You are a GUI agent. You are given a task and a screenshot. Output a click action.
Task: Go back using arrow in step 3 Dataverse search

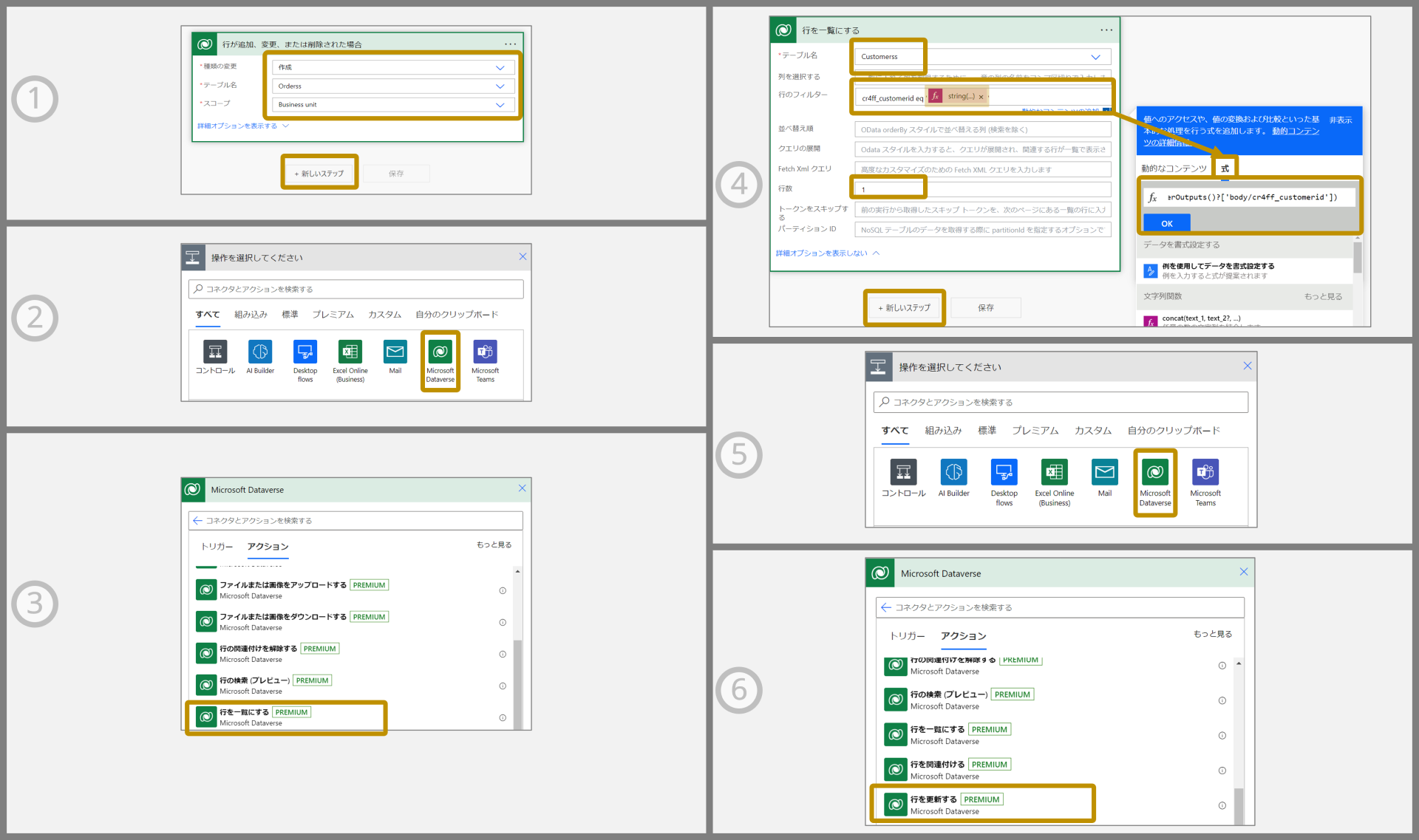[197, 521]
